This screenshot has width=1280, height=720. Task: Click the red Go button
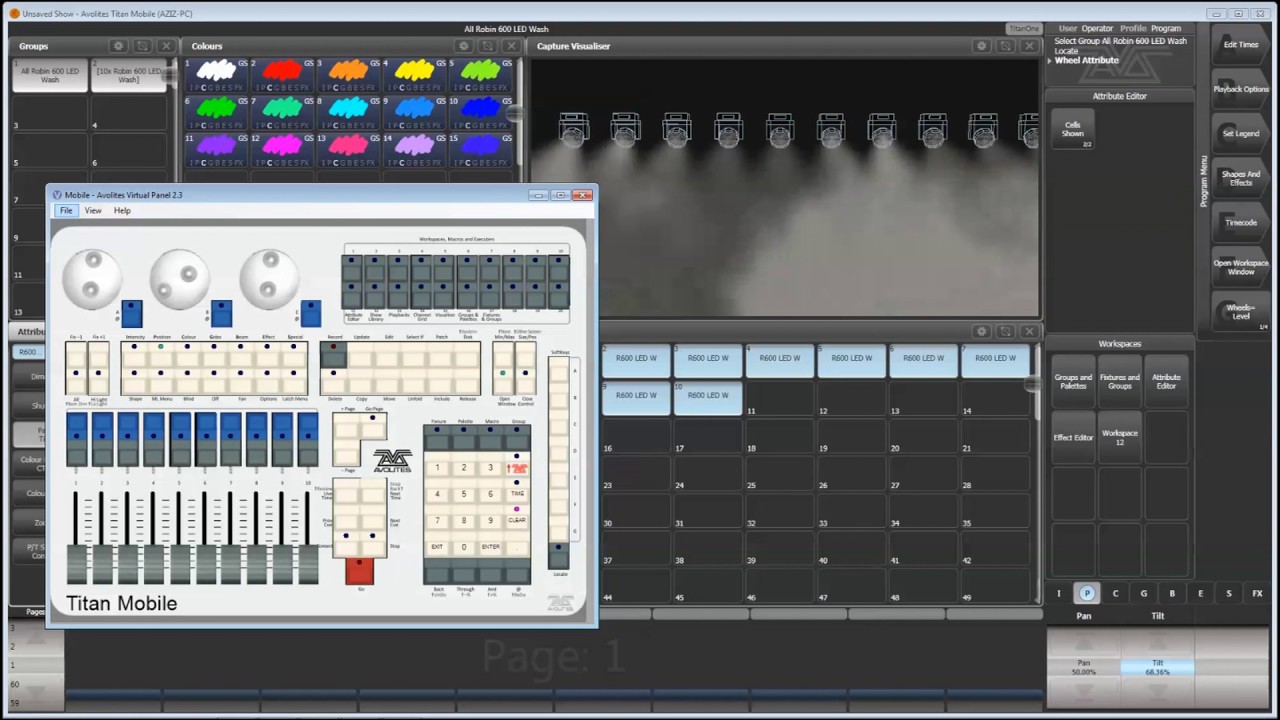(359, 571)
